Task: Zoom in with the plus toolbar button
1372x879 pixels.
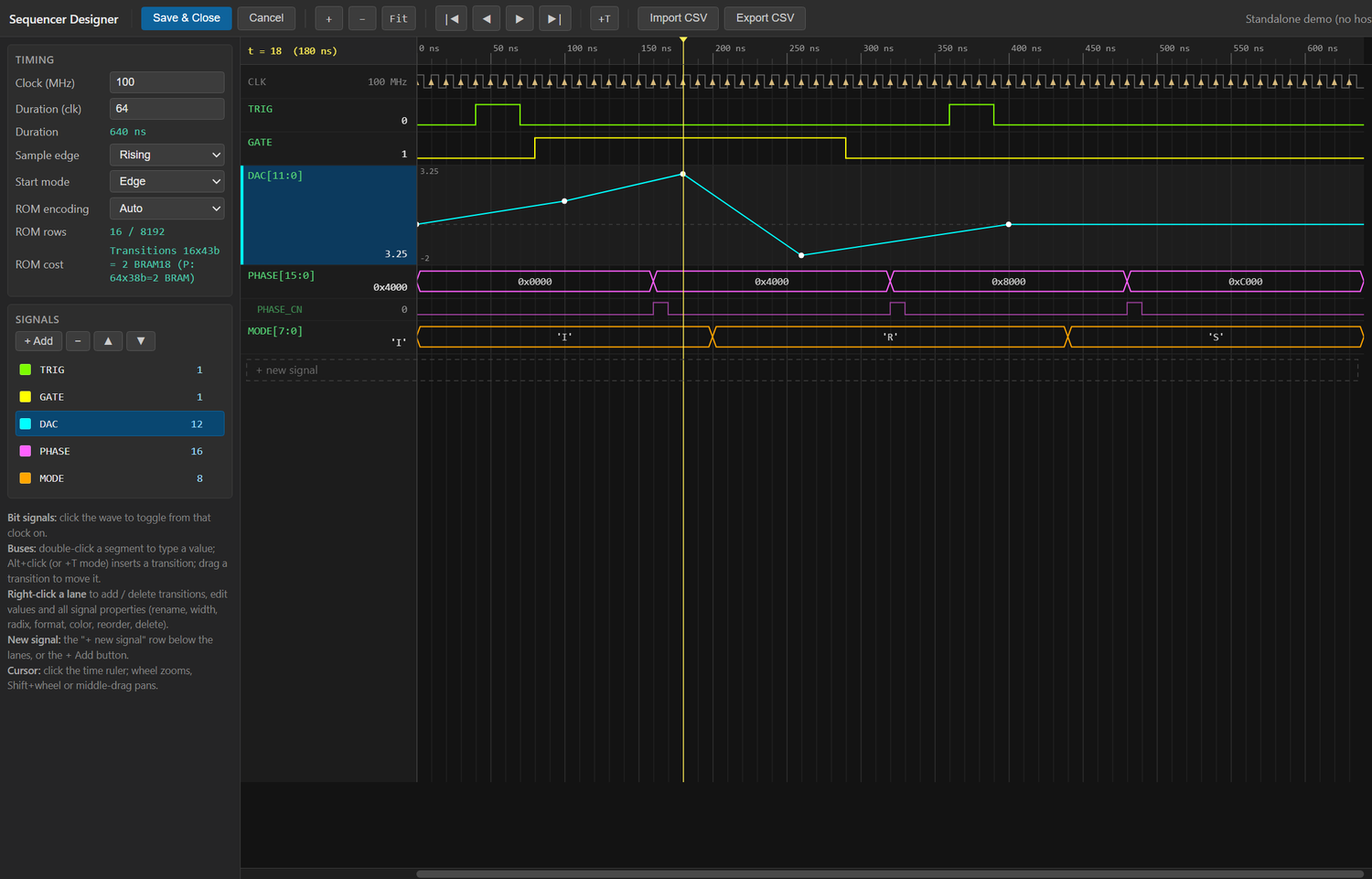Action: (328, 18)
